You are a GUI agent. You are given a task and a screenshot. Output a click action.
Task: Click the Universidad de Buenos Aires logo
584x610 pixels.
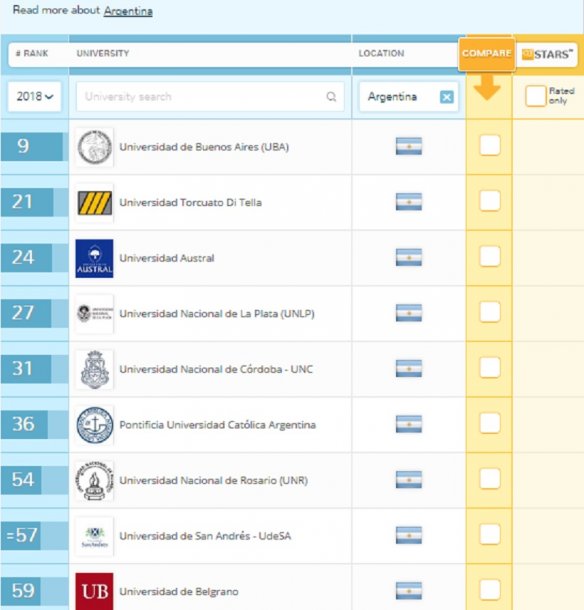point(95,147)
